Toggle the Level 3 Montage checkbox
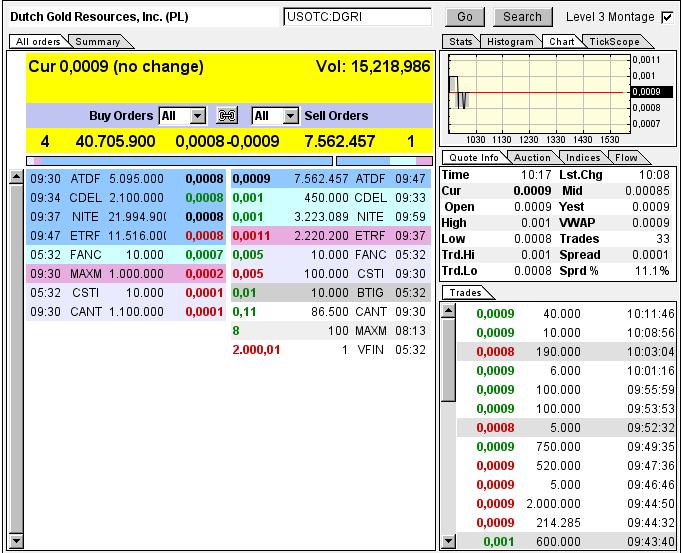The image size is (684, 553). (x=667, y=17)
